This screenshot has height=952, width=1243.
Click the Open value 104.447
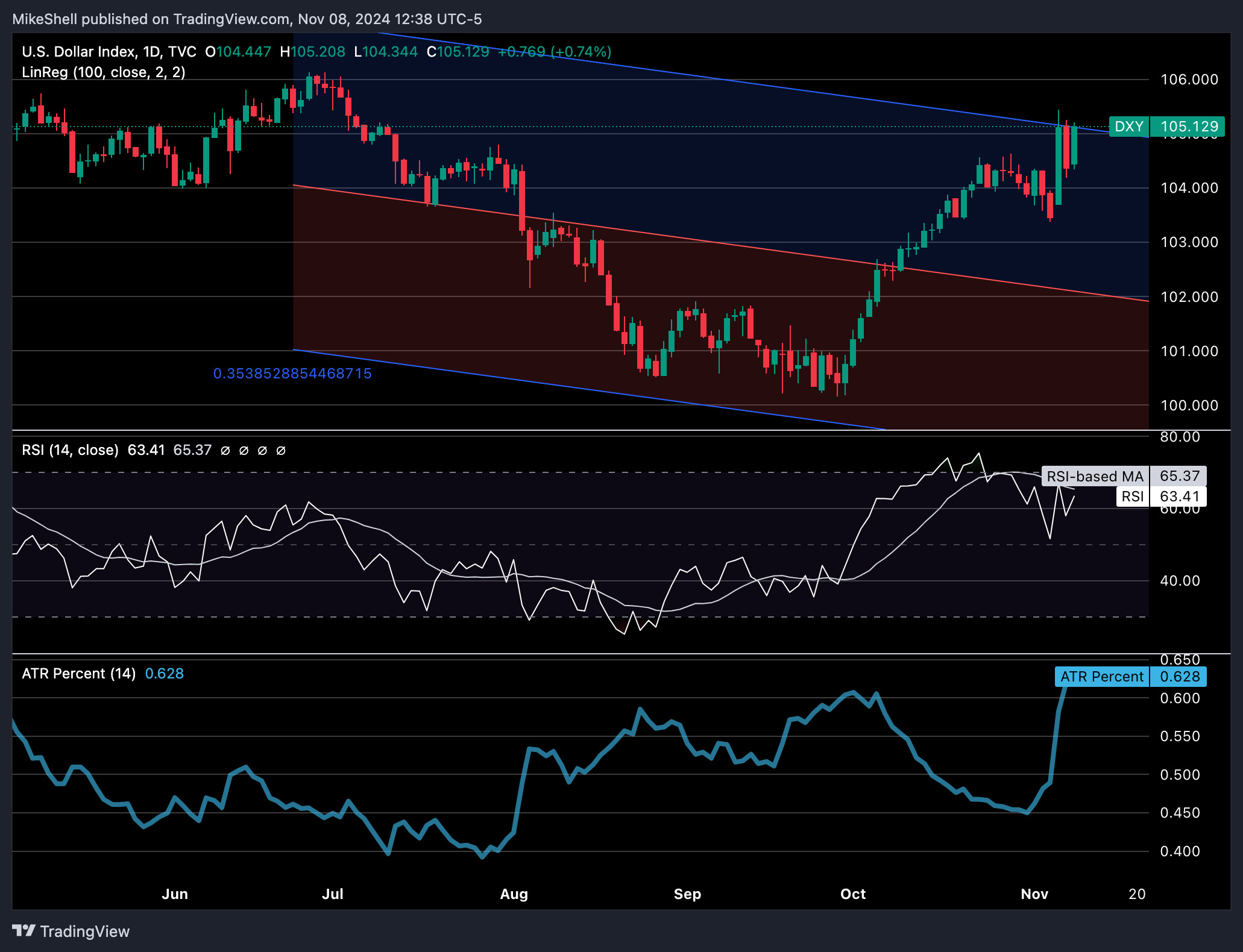pos(244,52)
